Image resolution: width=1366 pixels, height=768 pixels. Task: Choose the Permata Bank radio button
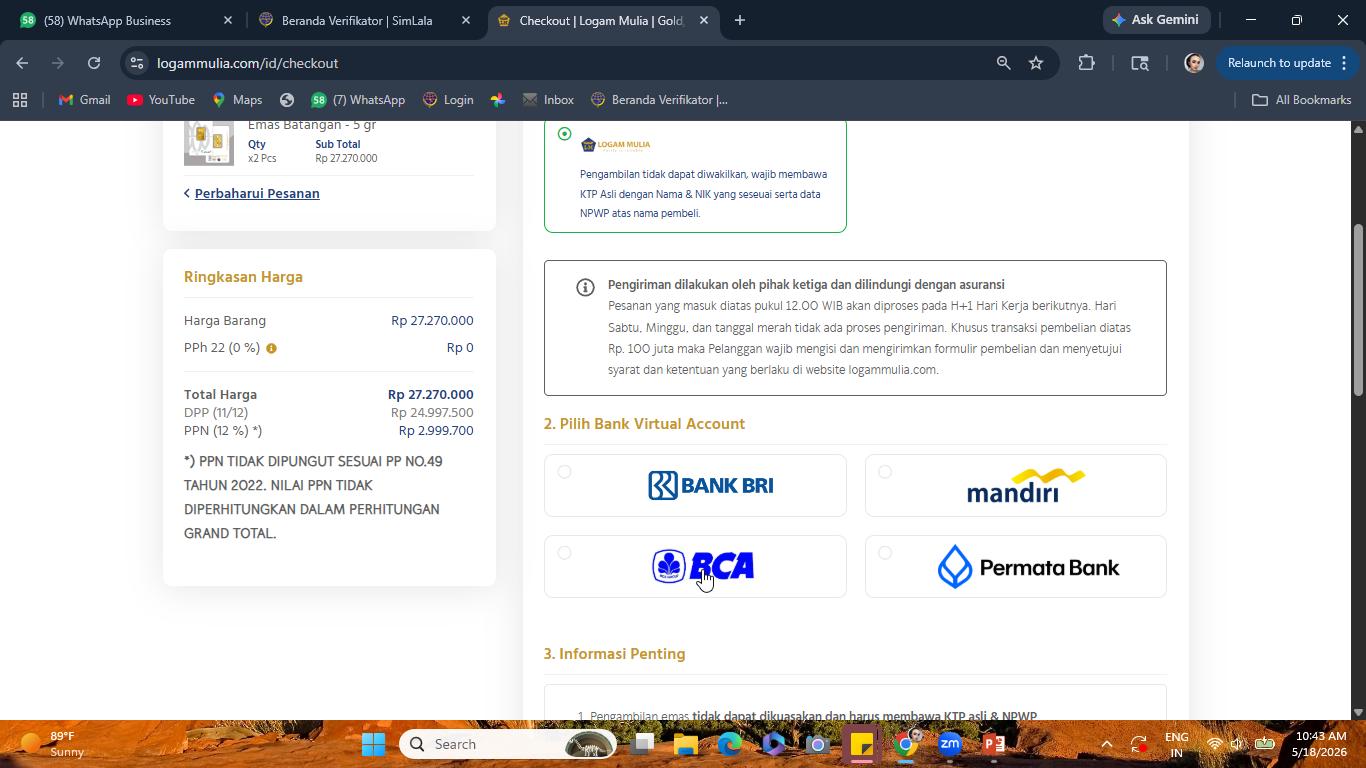tap(885, 553)
